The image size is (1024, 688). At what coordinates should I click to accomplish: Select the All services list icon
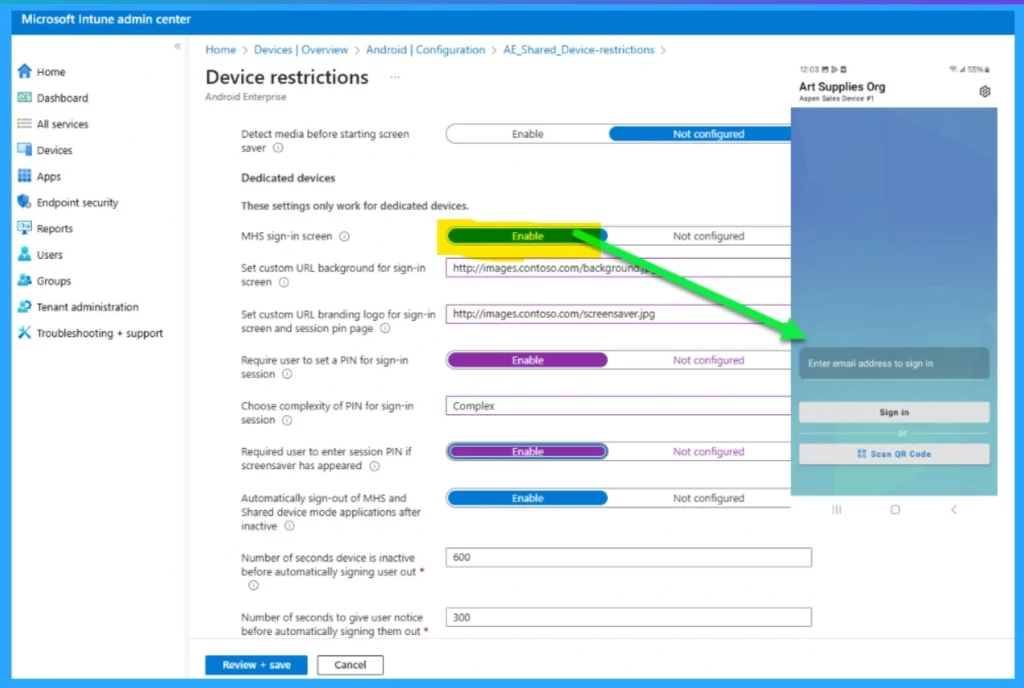coord(25,123)
